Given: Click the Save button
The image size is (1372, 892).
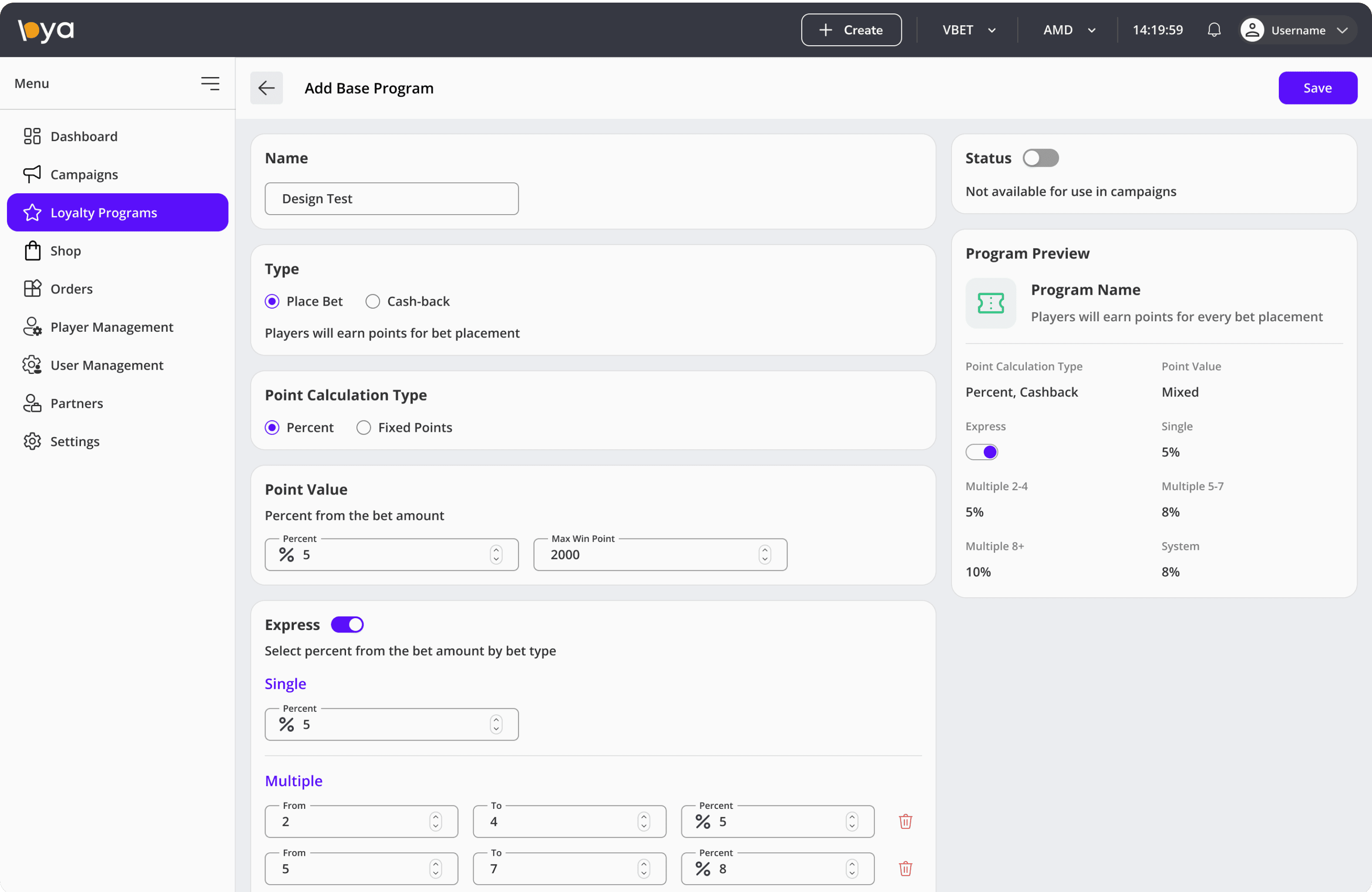Looking at the screenshot, I should (x=1317, y=88).
